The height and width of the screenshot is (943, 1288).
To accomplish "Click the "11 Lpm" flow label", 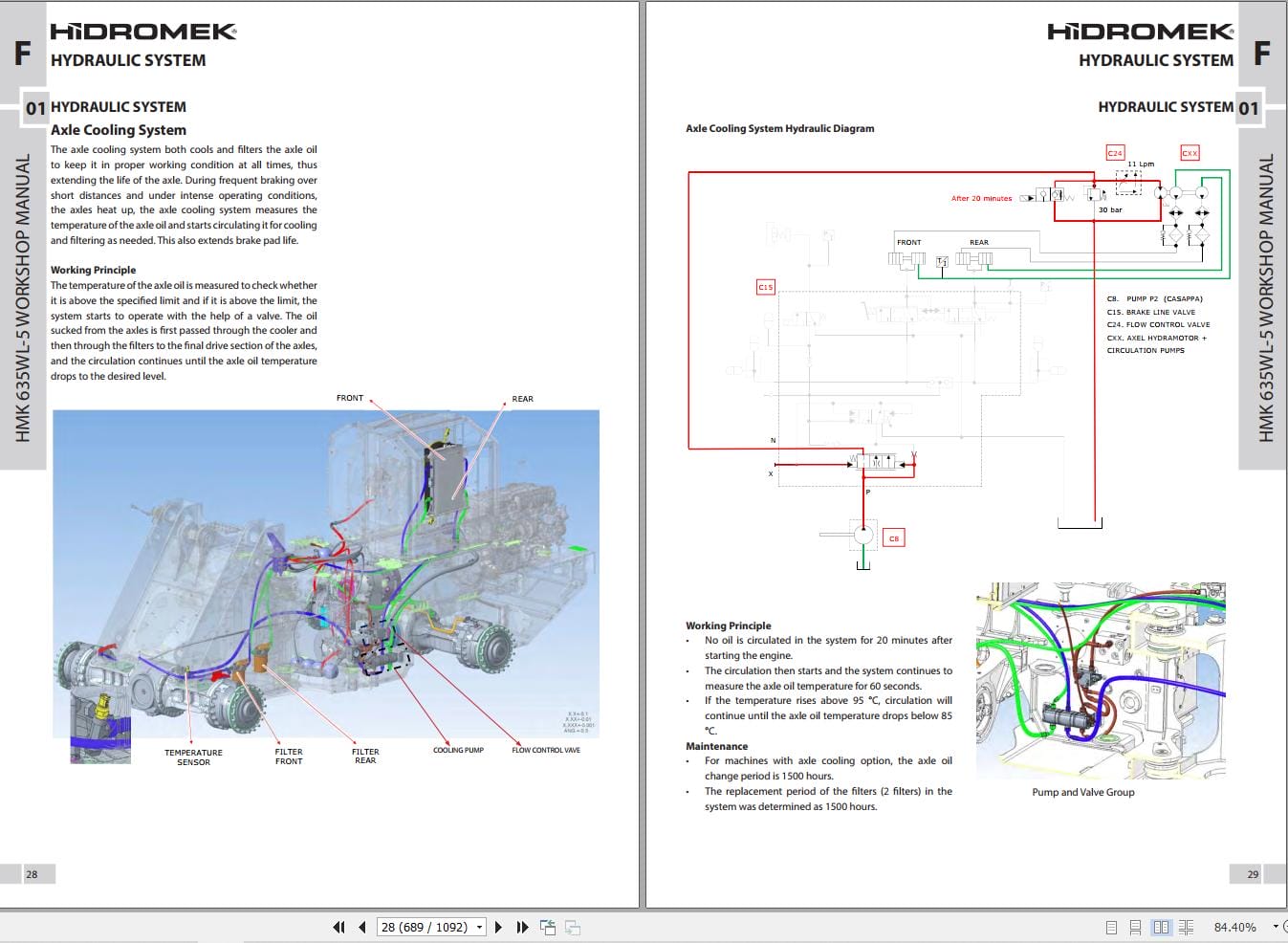I will 1141,164.
